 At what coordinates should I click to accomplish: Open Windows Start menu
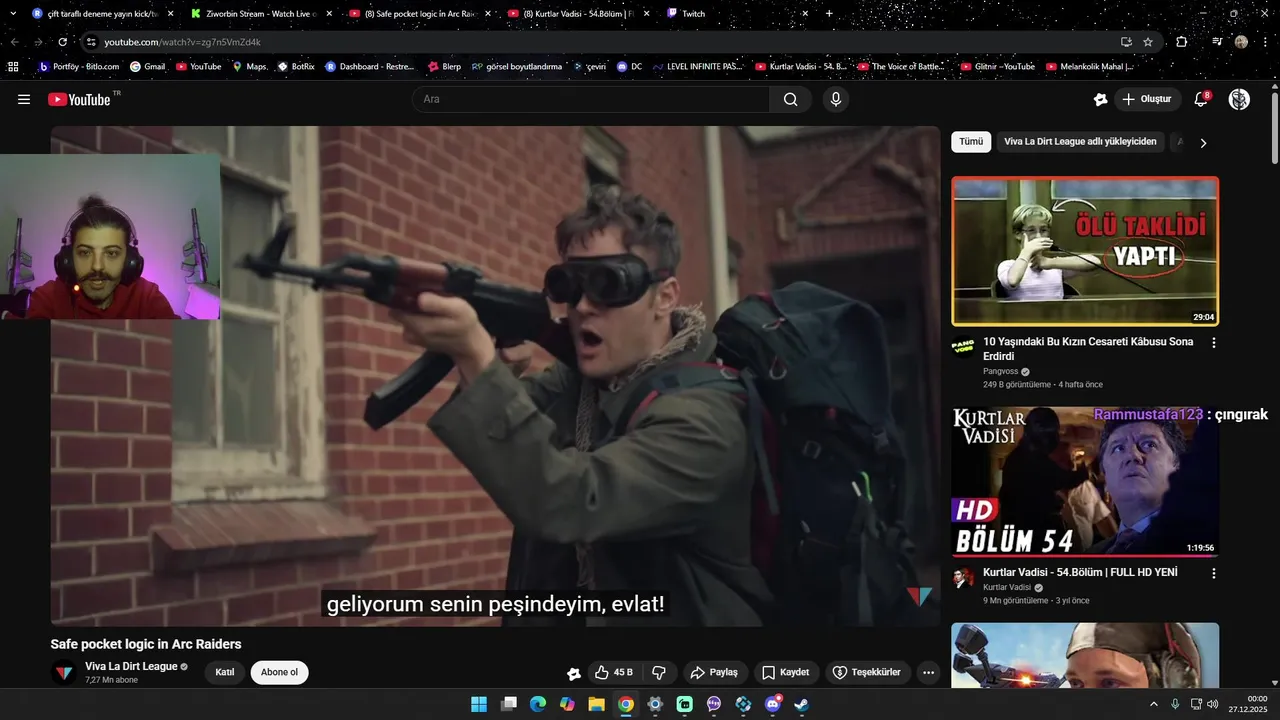click(479, 704)
